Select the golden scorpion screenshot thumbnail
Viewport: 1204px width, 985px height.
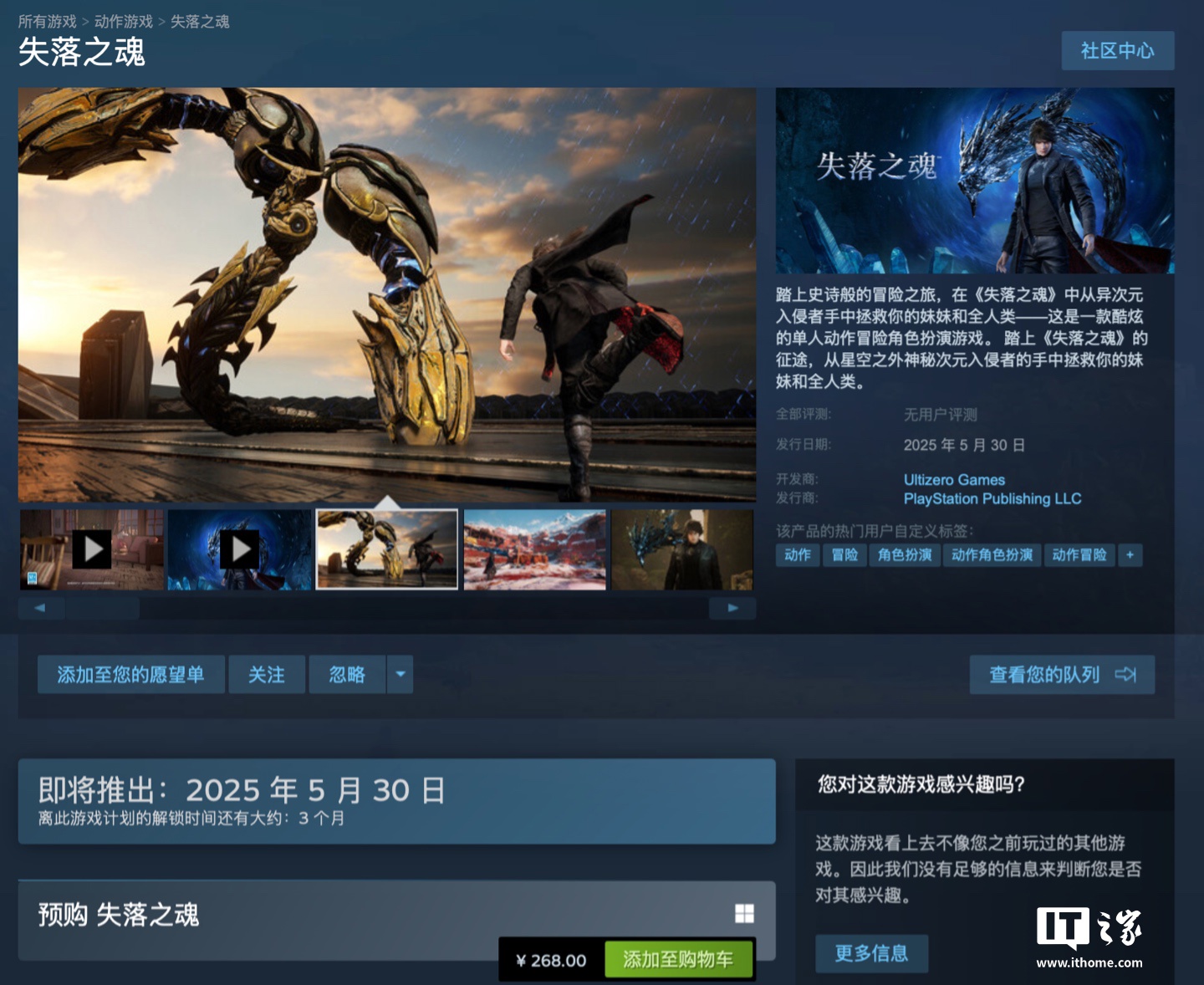(387, 550)
